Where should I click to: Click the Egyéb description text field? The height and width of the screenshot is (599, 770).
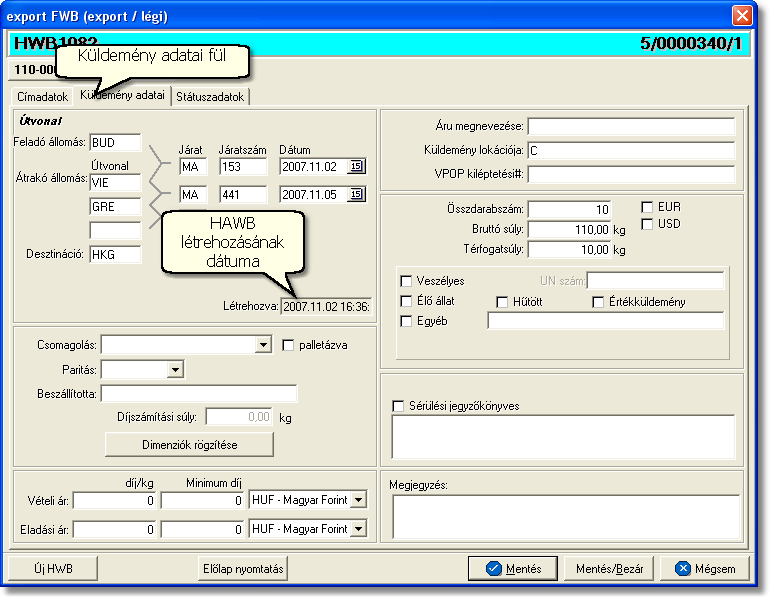click(605, 321)
